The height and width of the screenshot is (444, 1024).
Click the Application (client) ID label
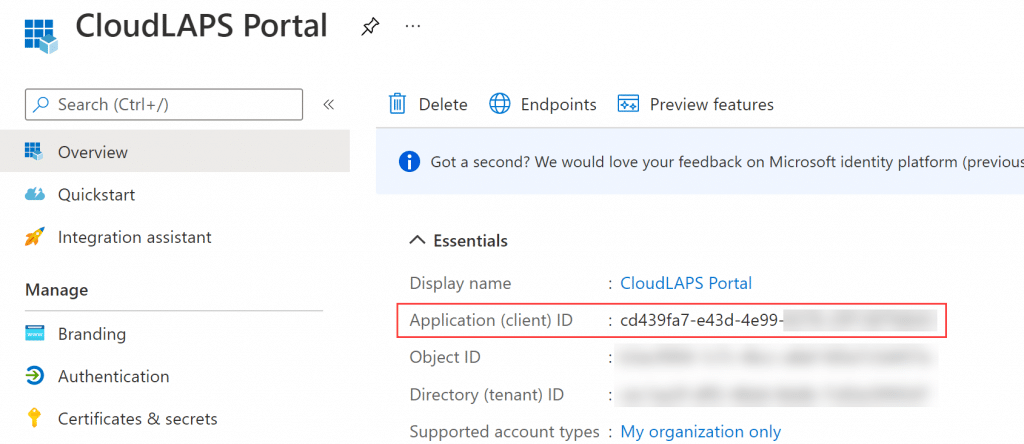(x=491, y=321)
